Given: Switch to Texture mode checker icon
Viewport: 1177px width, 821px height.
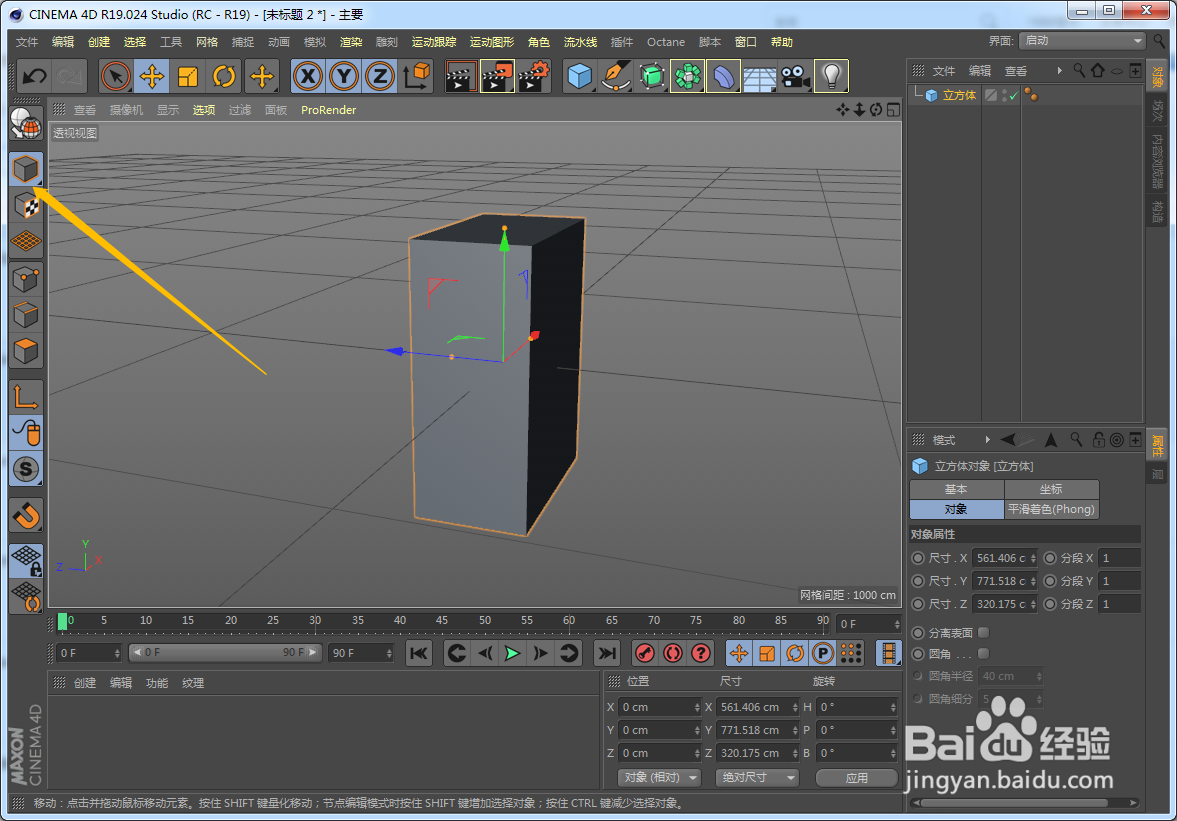Looking at the screenshot, I should (x=26, y=205).
